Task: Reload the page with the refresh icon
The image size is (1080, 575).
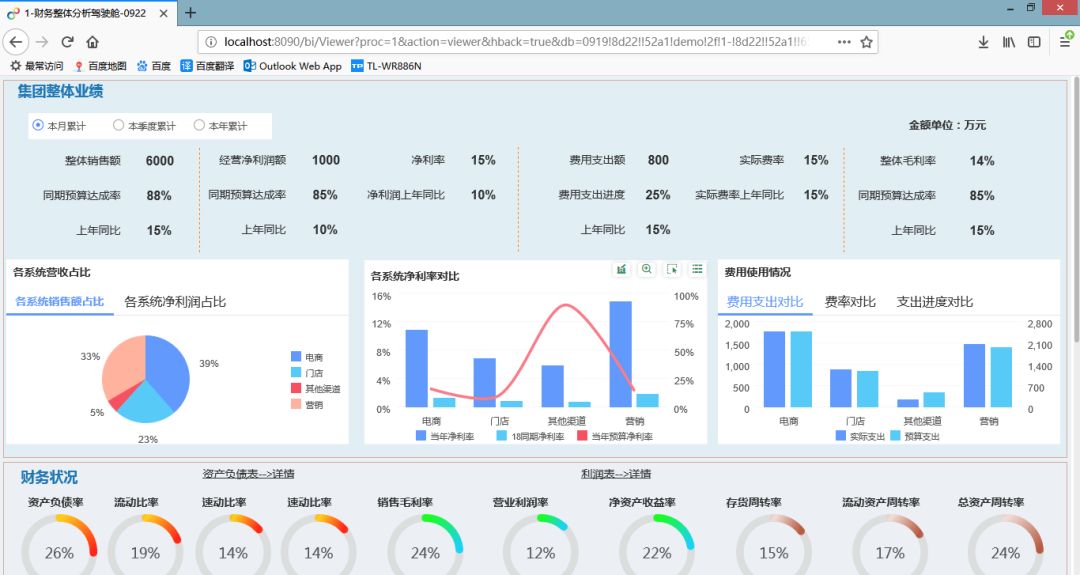Action: pyautogui.click(x=68, y=42)
